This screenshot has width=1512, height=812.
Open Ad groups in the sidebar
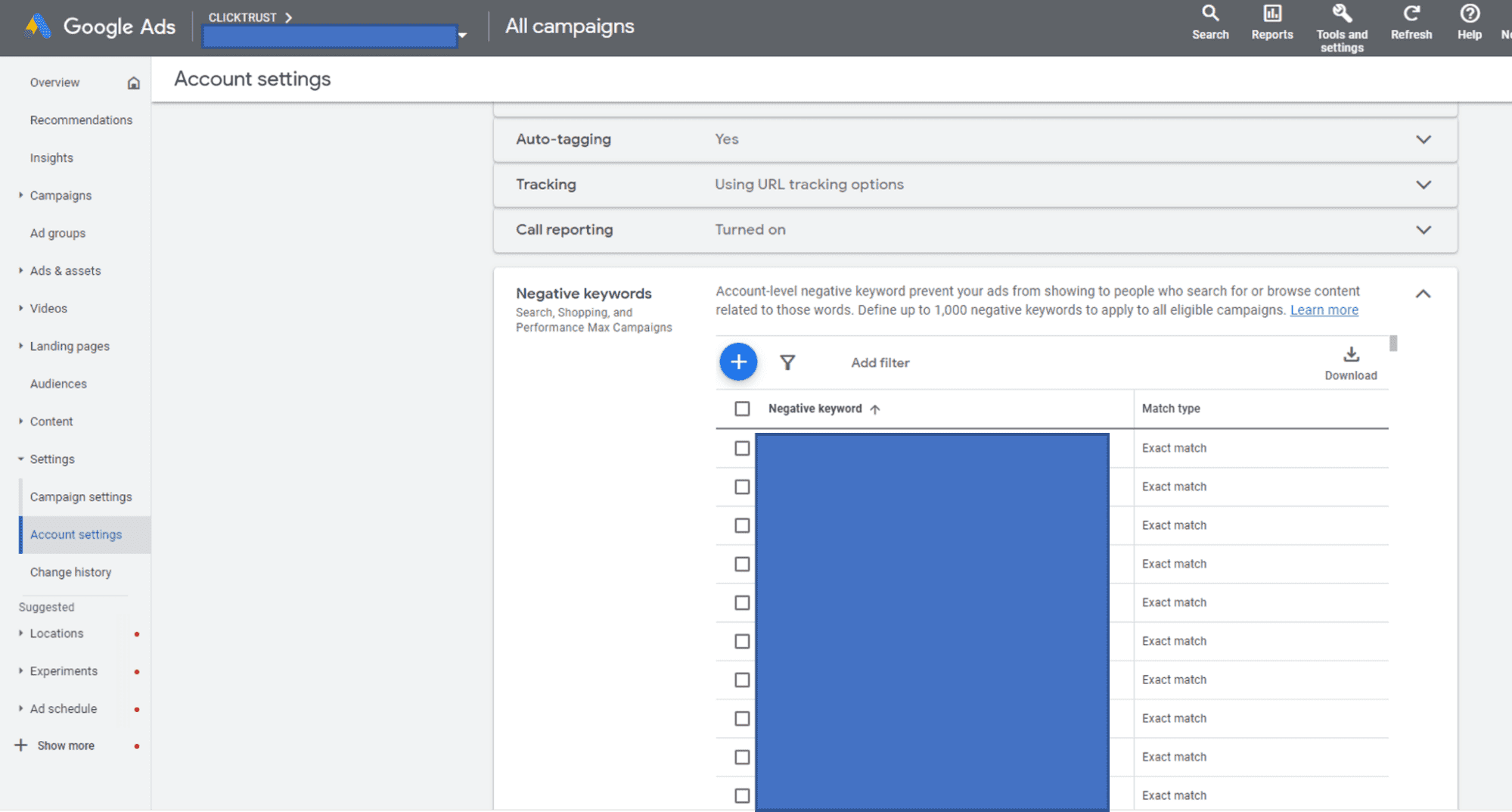pos(57,233)
